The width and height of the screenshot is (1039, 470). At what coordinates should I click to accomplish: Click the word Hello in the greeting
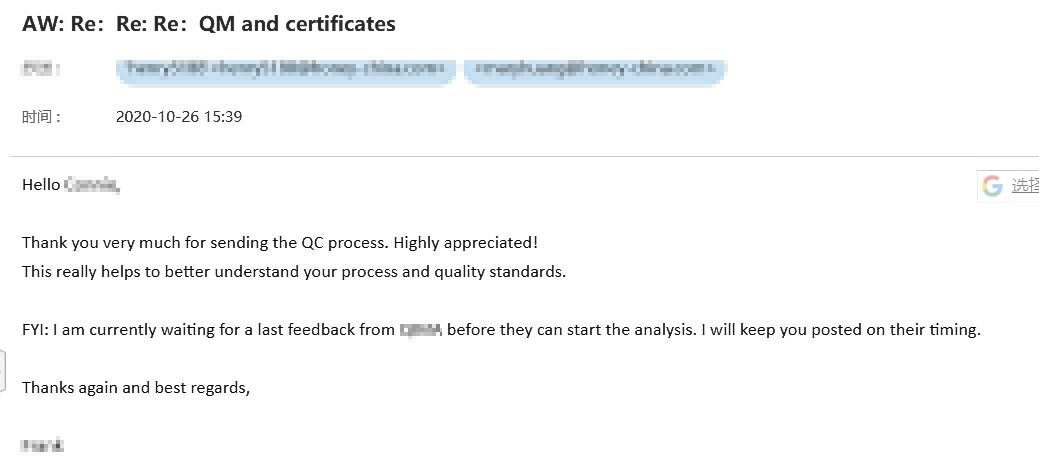41,185
